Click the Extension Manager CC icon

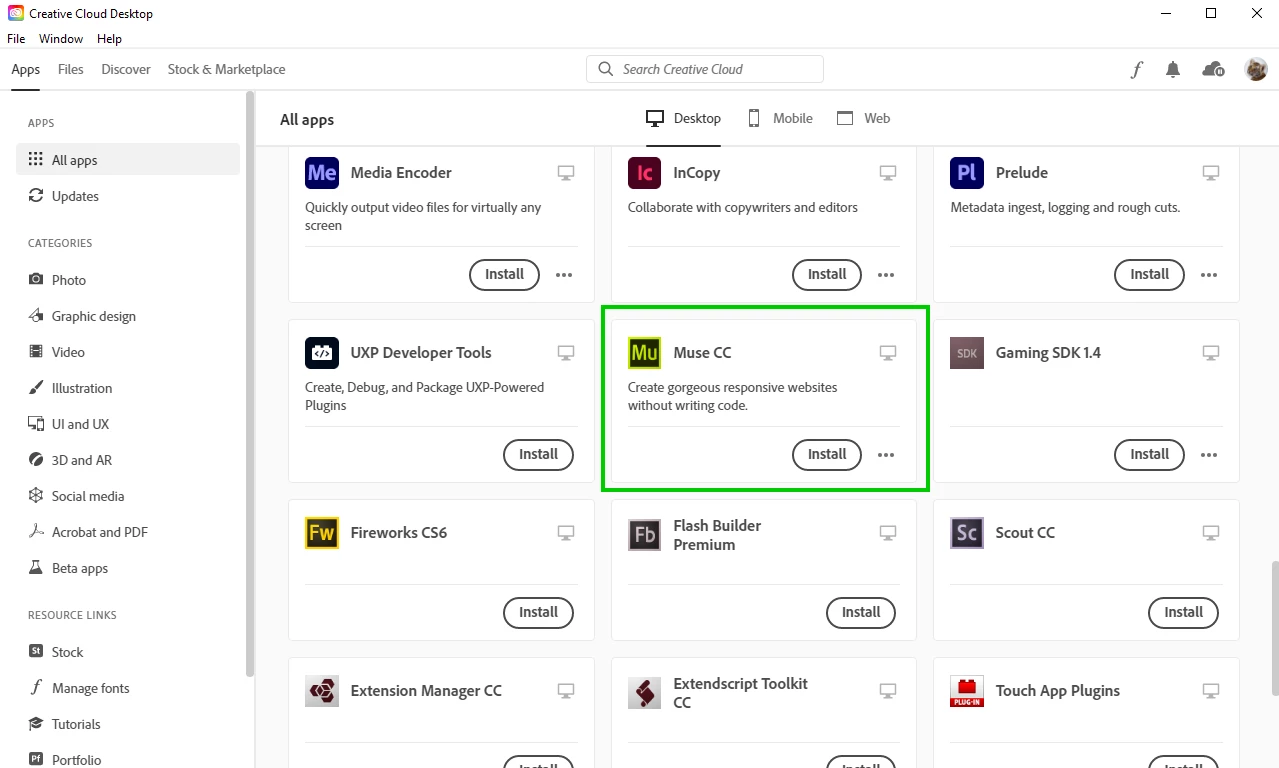coord(322,691)
